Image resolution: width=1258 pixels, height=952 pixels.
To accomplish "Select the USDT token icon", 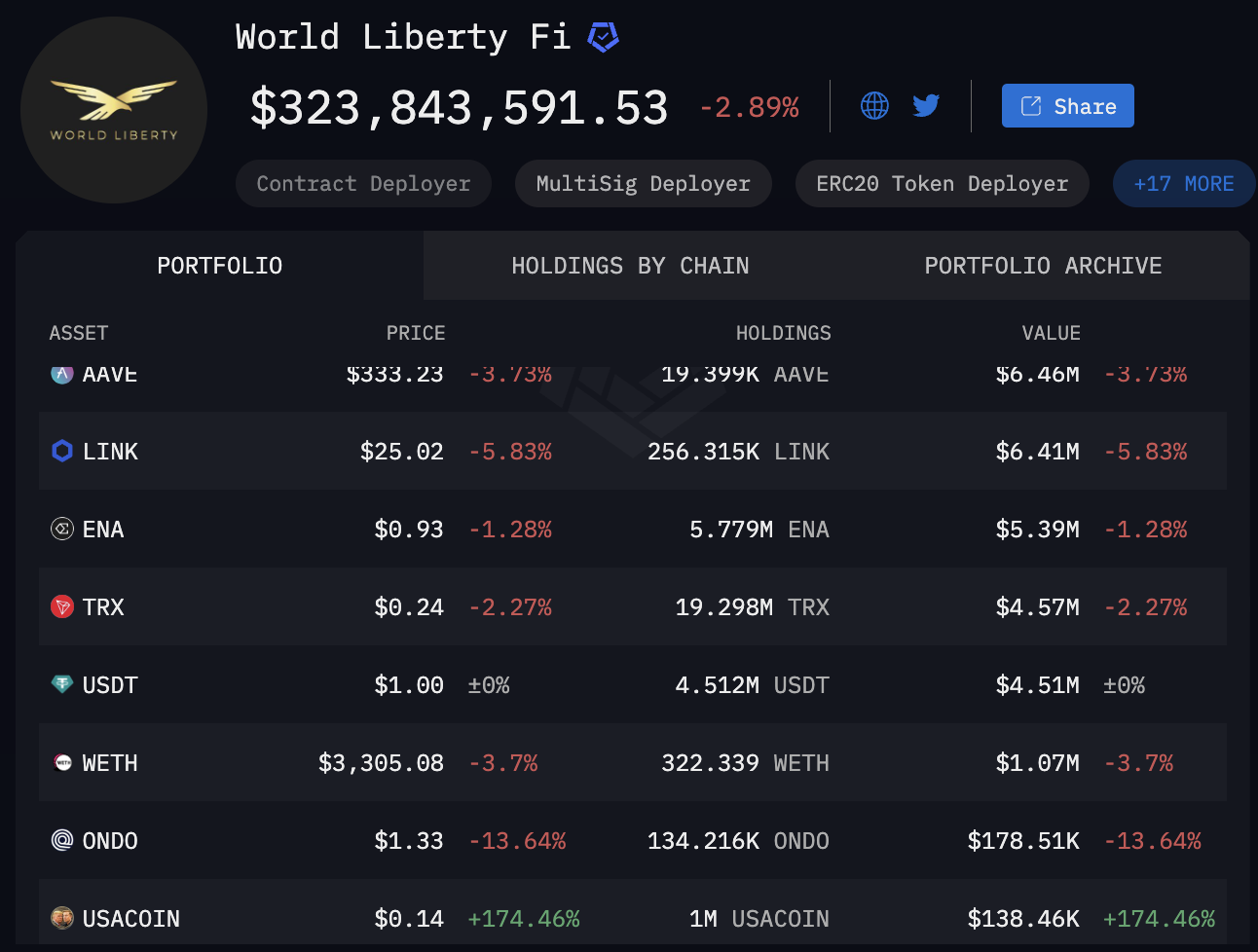I will click(x=62, y=684).
